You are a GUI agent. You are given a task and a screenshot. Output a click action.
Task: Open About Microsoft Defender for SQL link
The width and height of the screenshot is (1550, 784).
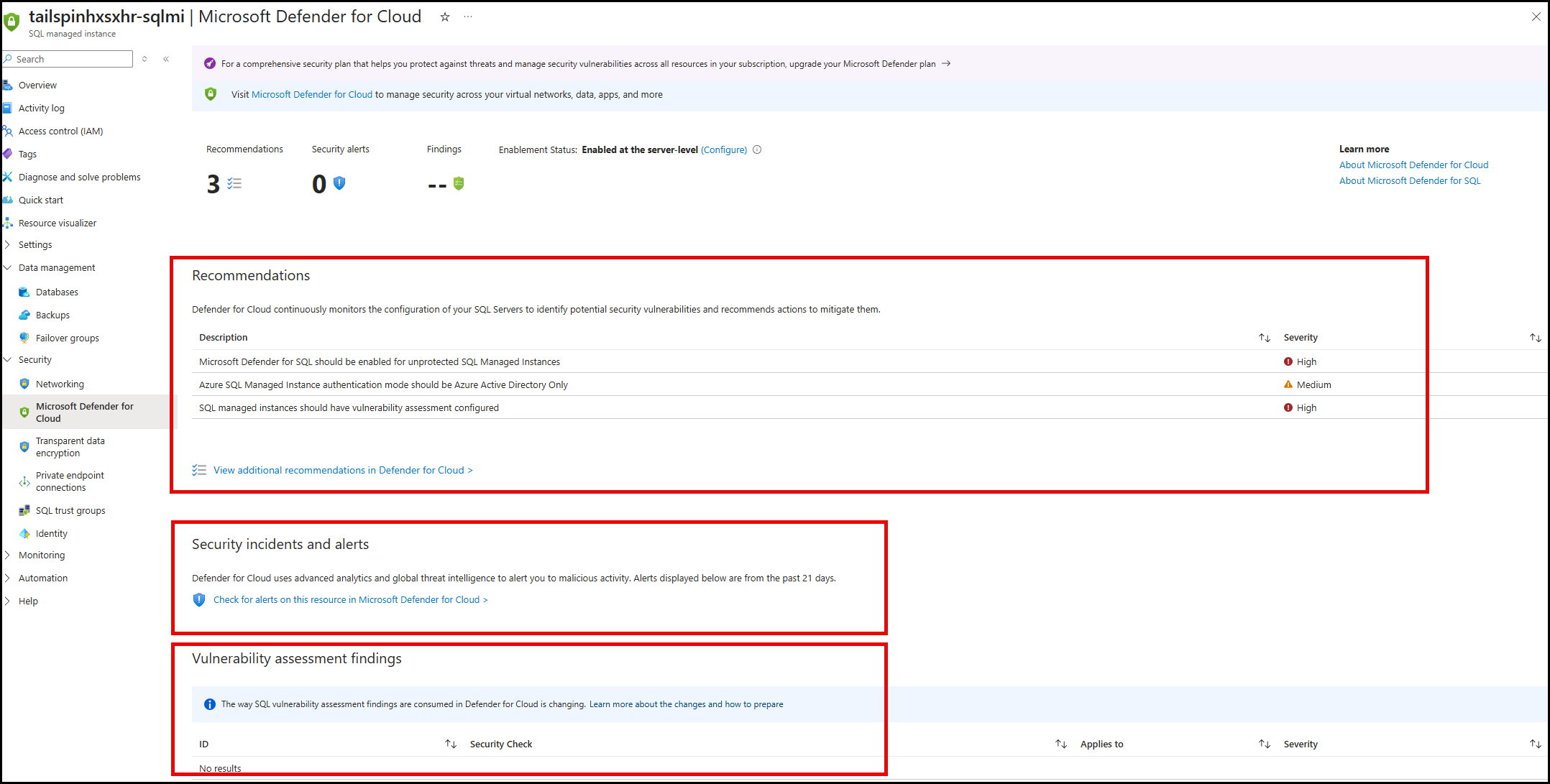1409,180
